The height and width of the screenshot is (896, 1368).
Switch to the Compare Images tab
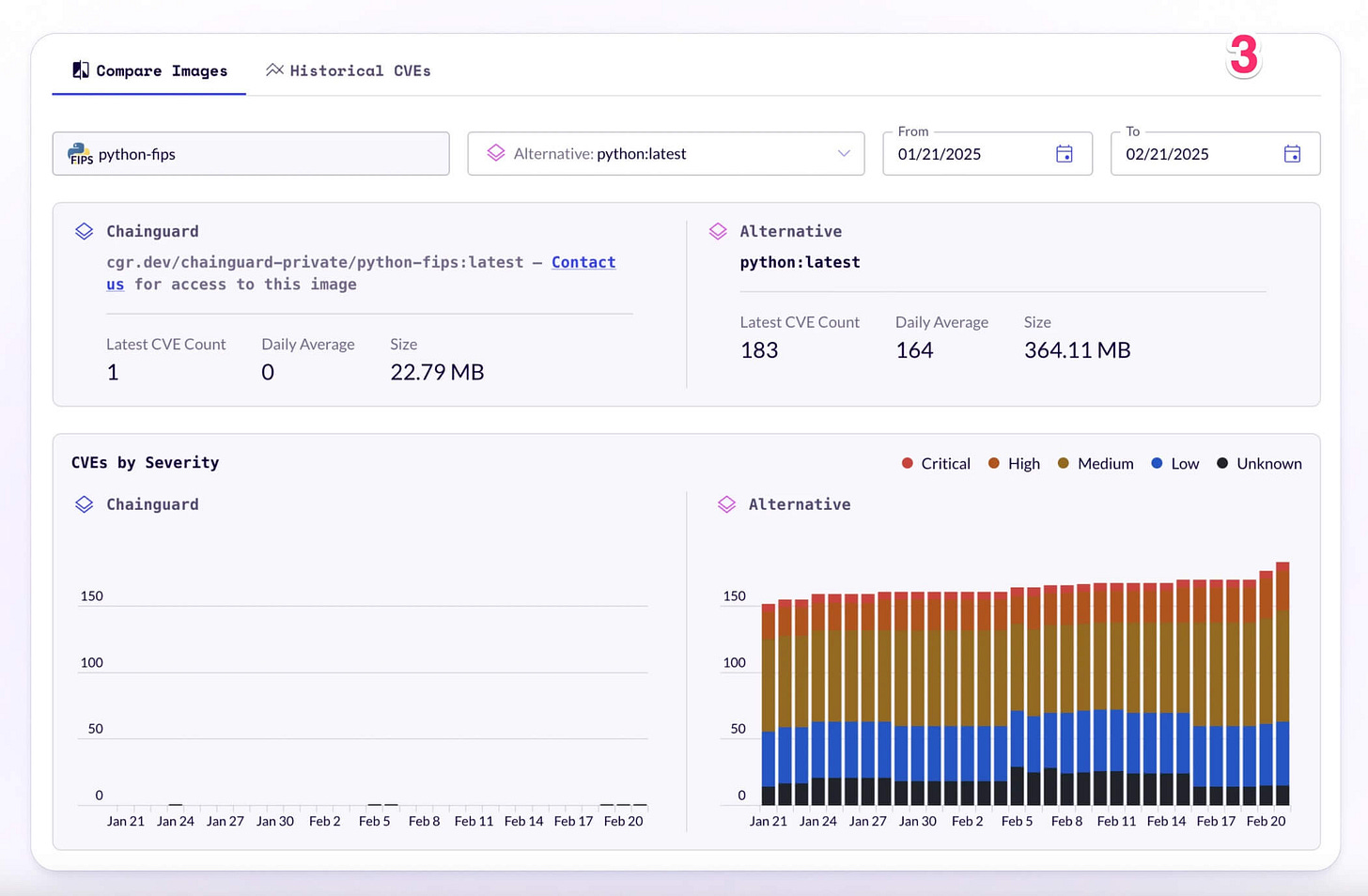click(x=149, y=70)
